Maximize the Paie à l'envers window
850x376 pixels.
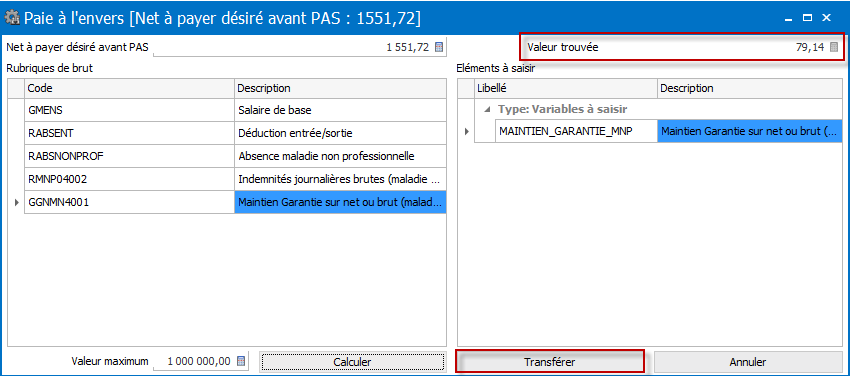[807, 18]
